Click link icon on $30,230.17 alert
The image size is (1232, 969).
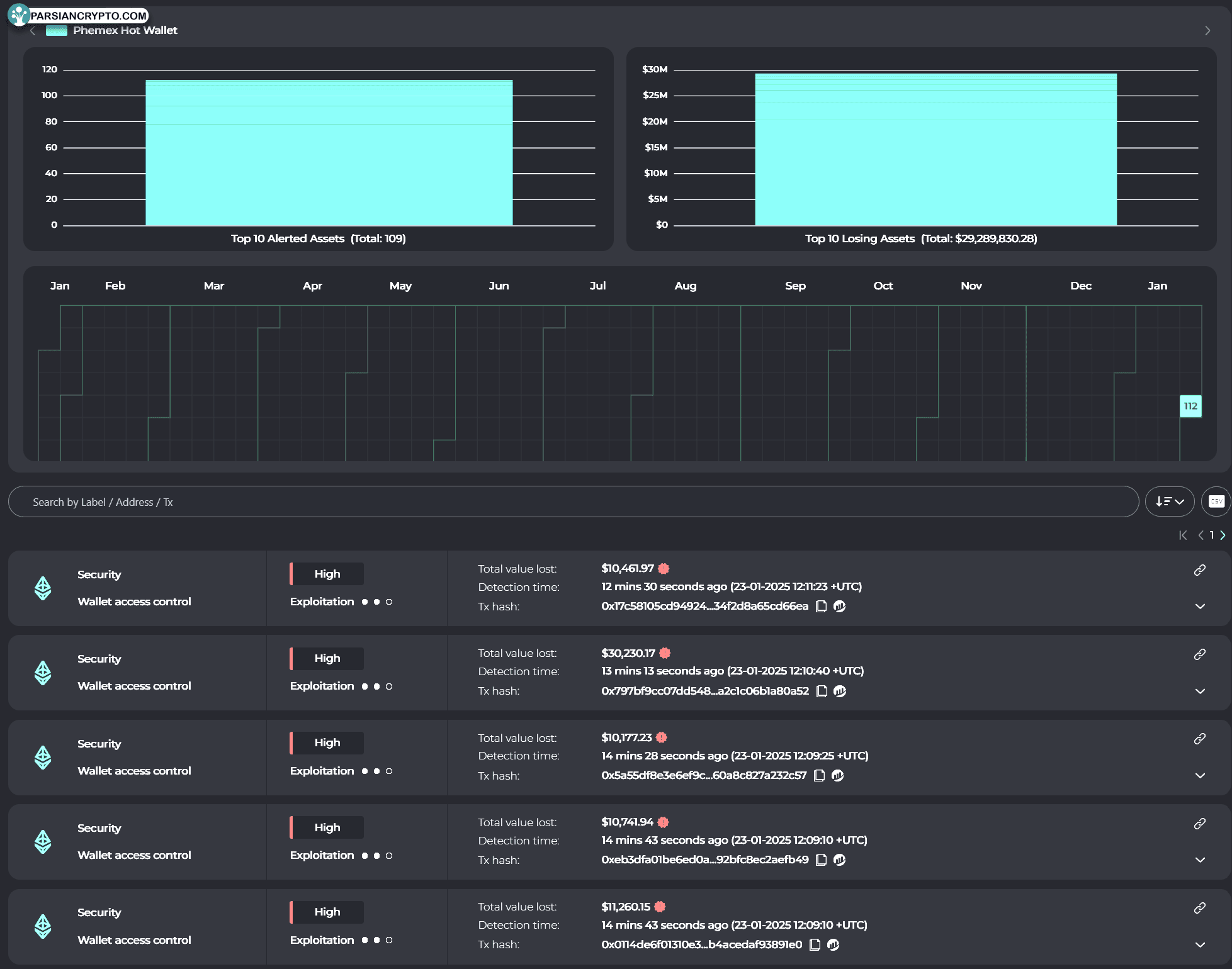pyautogui.click(x=1200, y=654)
